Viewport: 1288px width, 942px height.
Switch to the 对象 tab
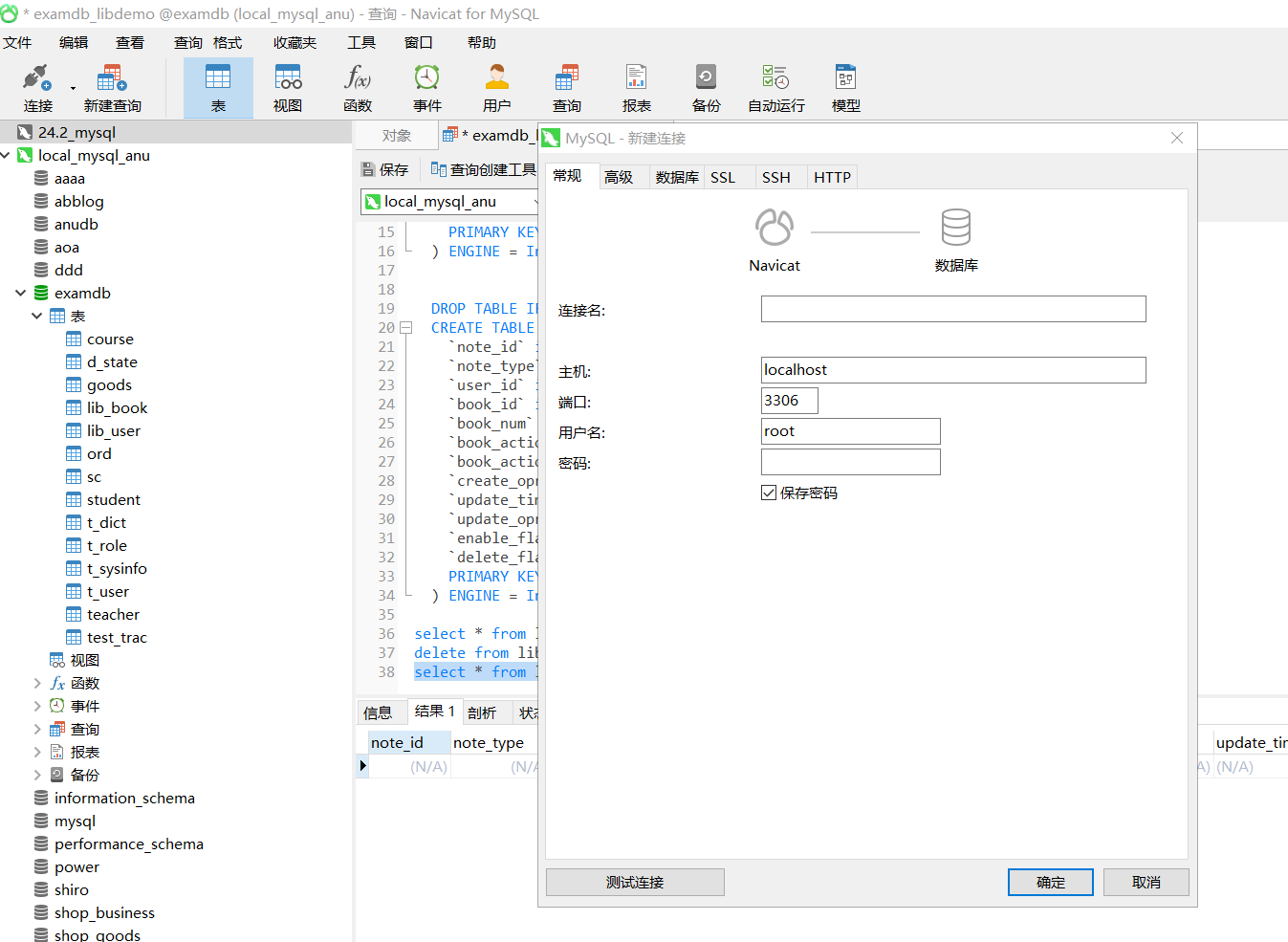click(x=397, y=136)
